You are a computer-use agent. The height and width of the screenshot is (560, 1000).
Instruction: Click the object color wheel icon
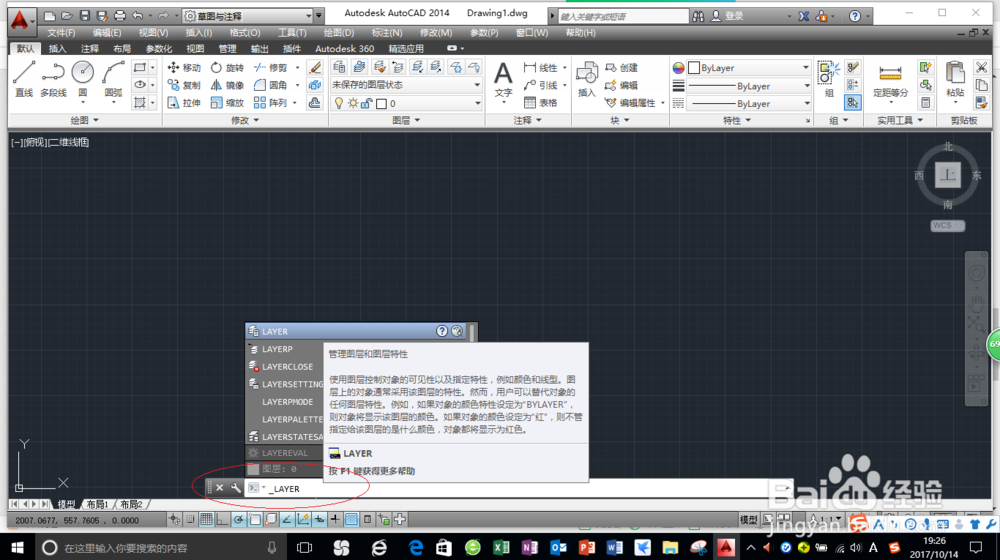click(x=678, y=68)
